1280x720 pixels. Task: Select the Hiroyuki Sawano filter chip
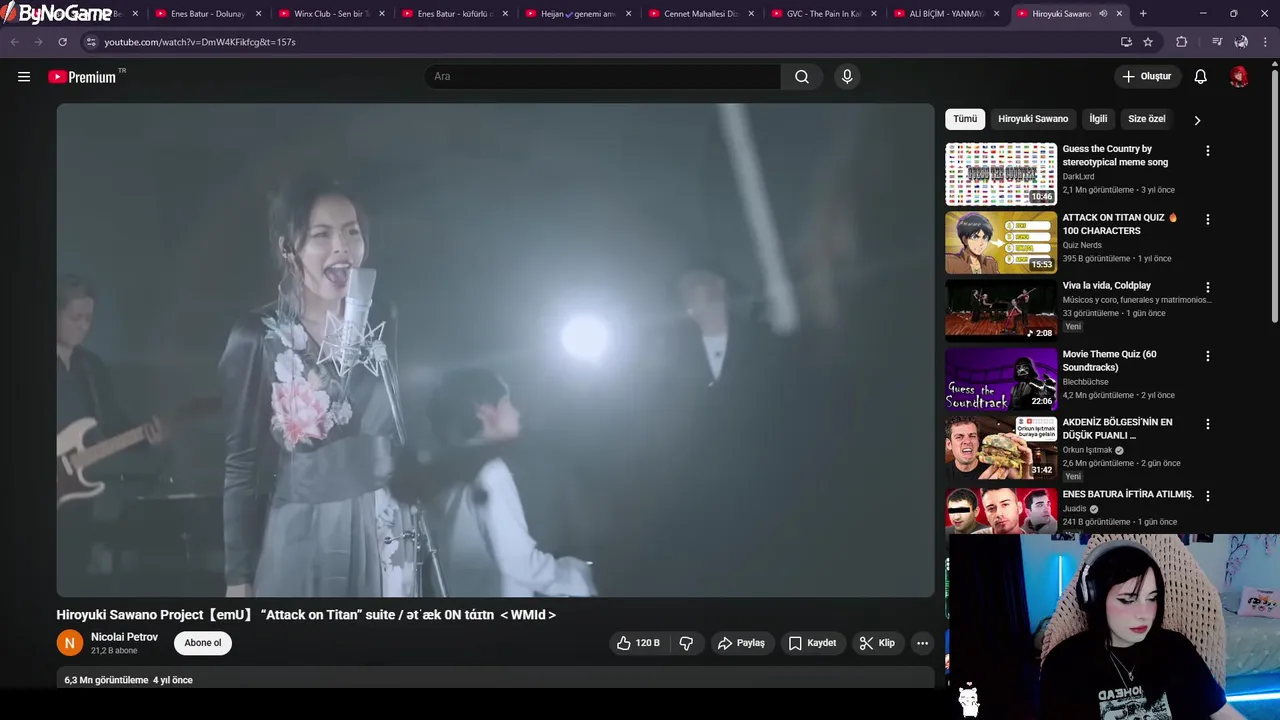[x=1033, y=119]
